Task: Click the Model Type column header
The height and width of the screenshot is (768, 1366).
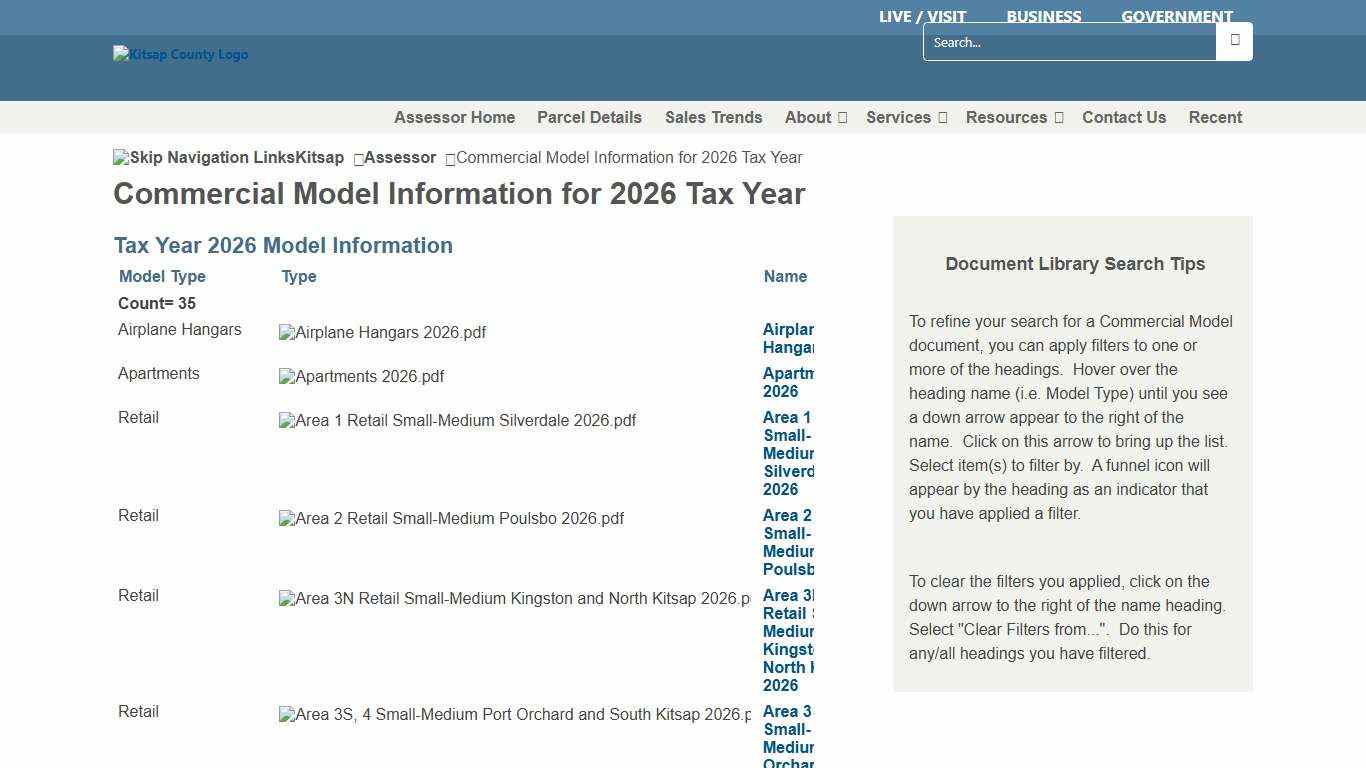Action: coord(162,276)
